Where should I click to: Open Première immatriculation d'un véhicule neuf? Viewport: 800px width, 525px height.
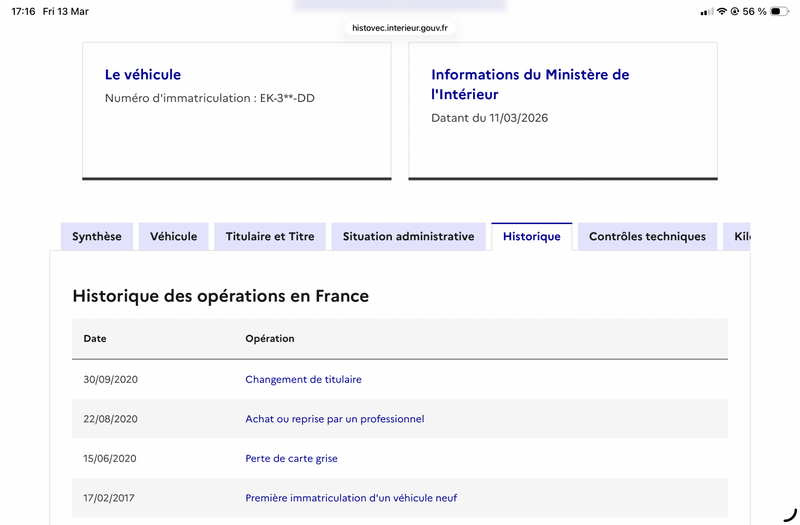pos(351,498)
